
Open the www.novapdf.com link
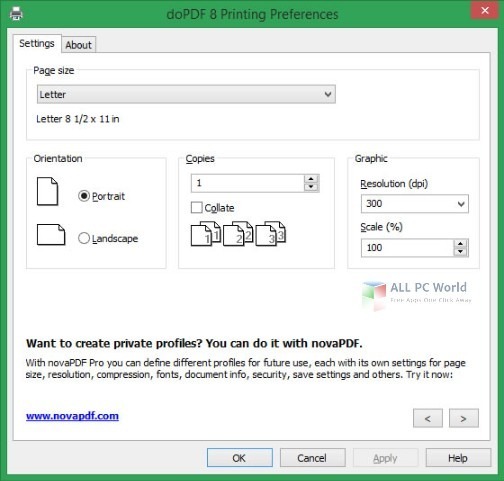[72, 416]
